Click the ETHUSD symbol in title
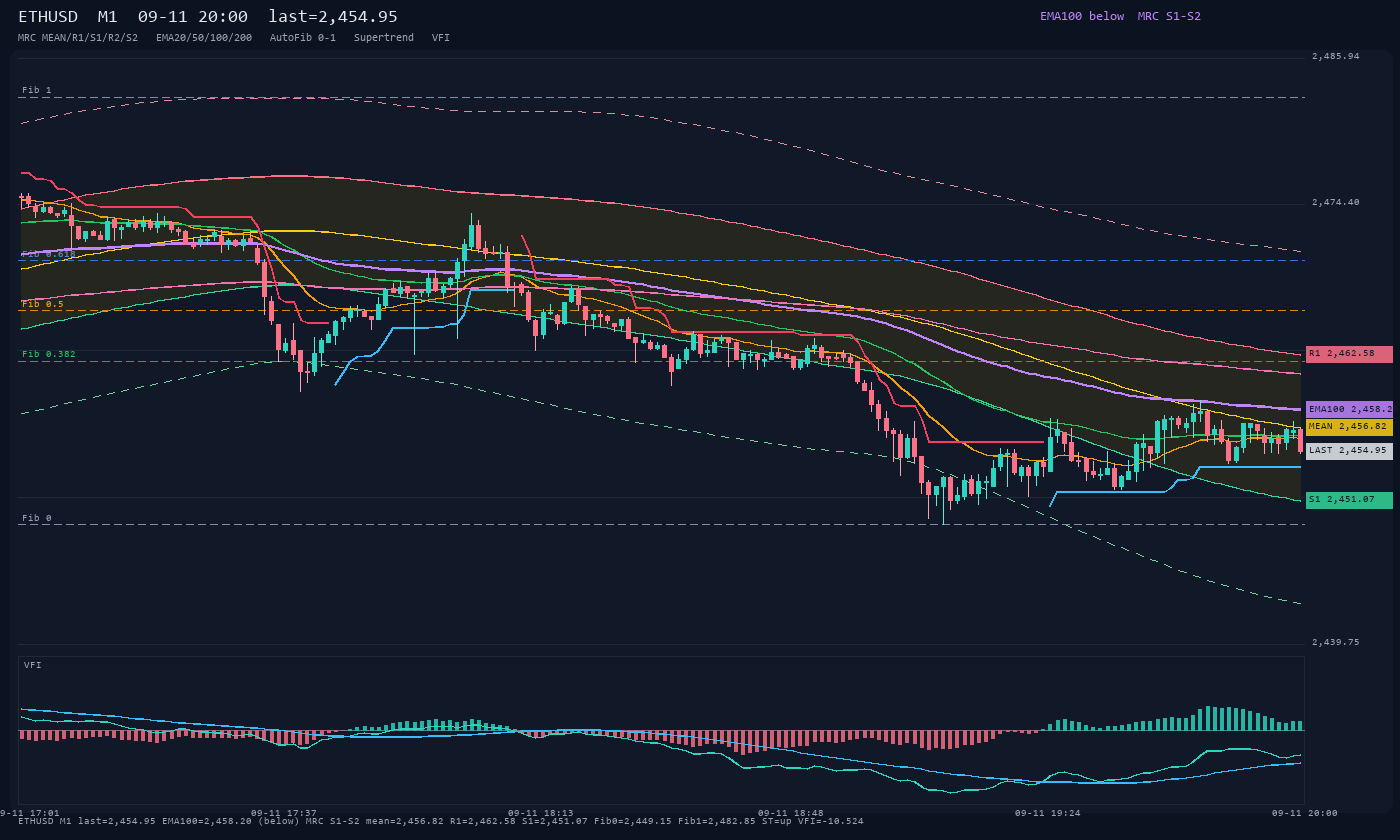 (48, 17)
